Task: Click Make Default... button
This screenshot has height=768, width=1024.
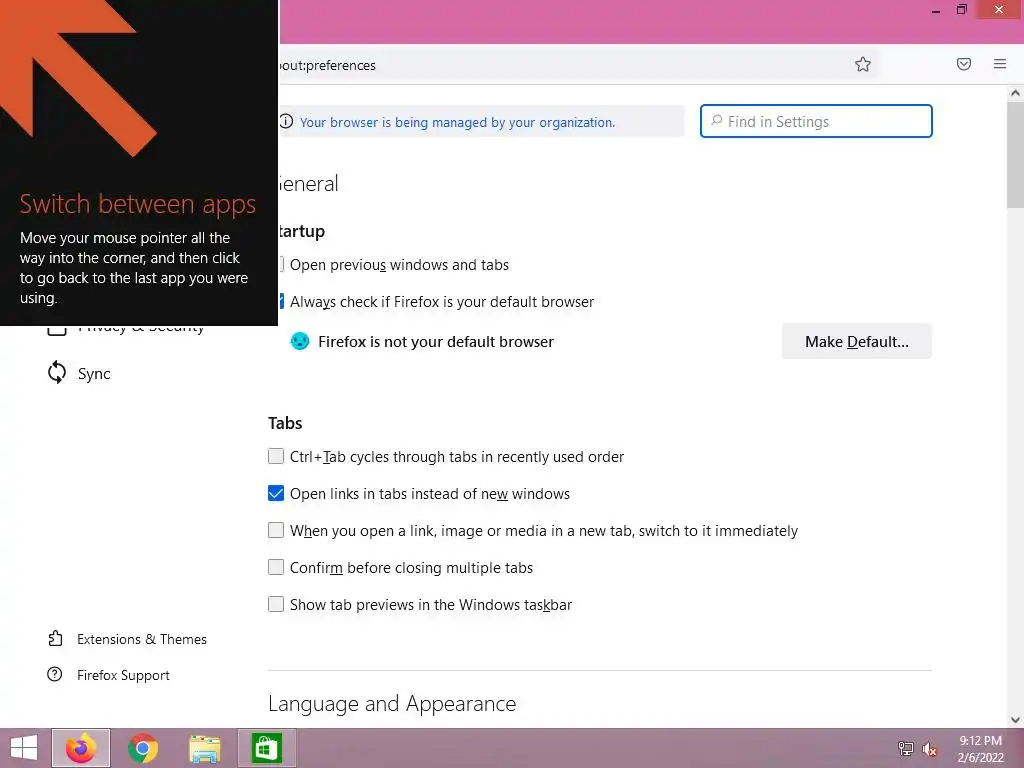Action: [856, 341]
